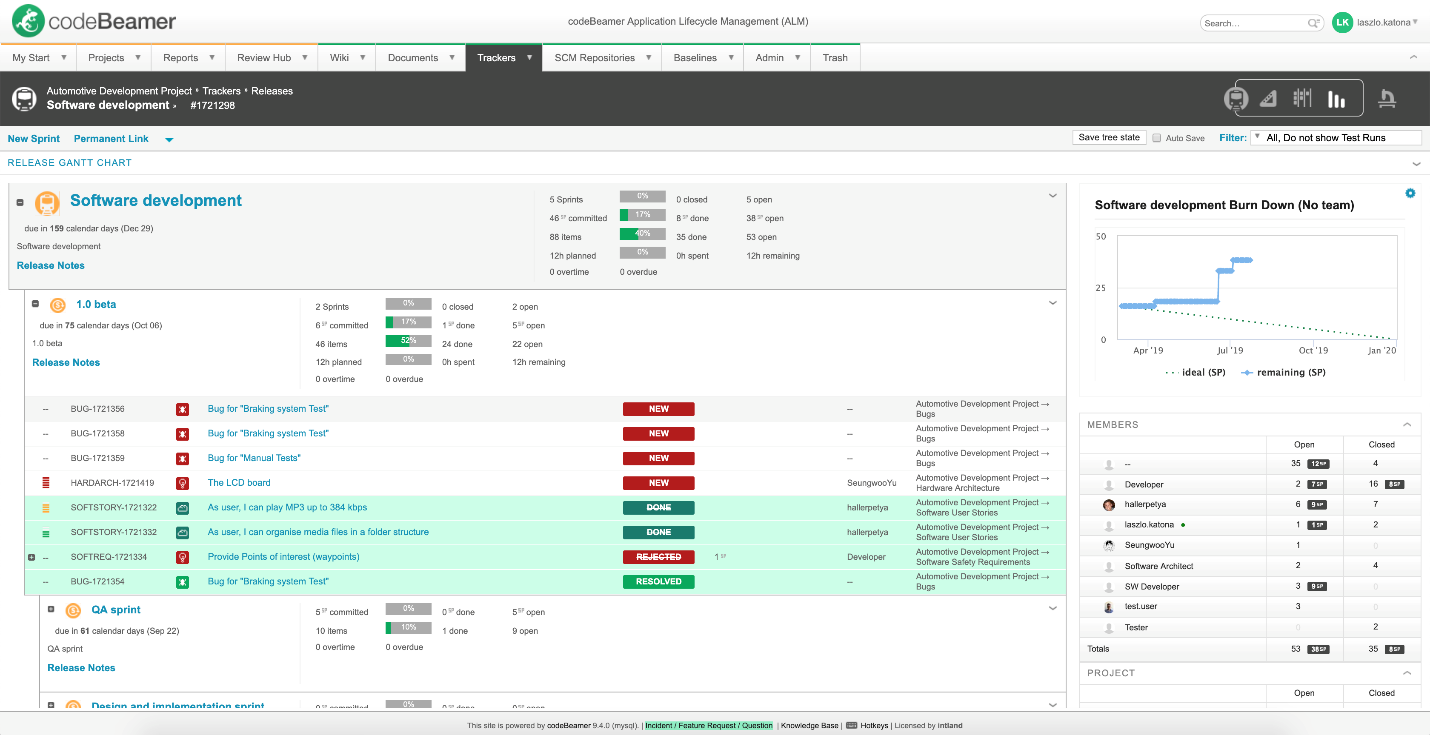
Task: Open the Baselines tab
Action: pos(702,57)
